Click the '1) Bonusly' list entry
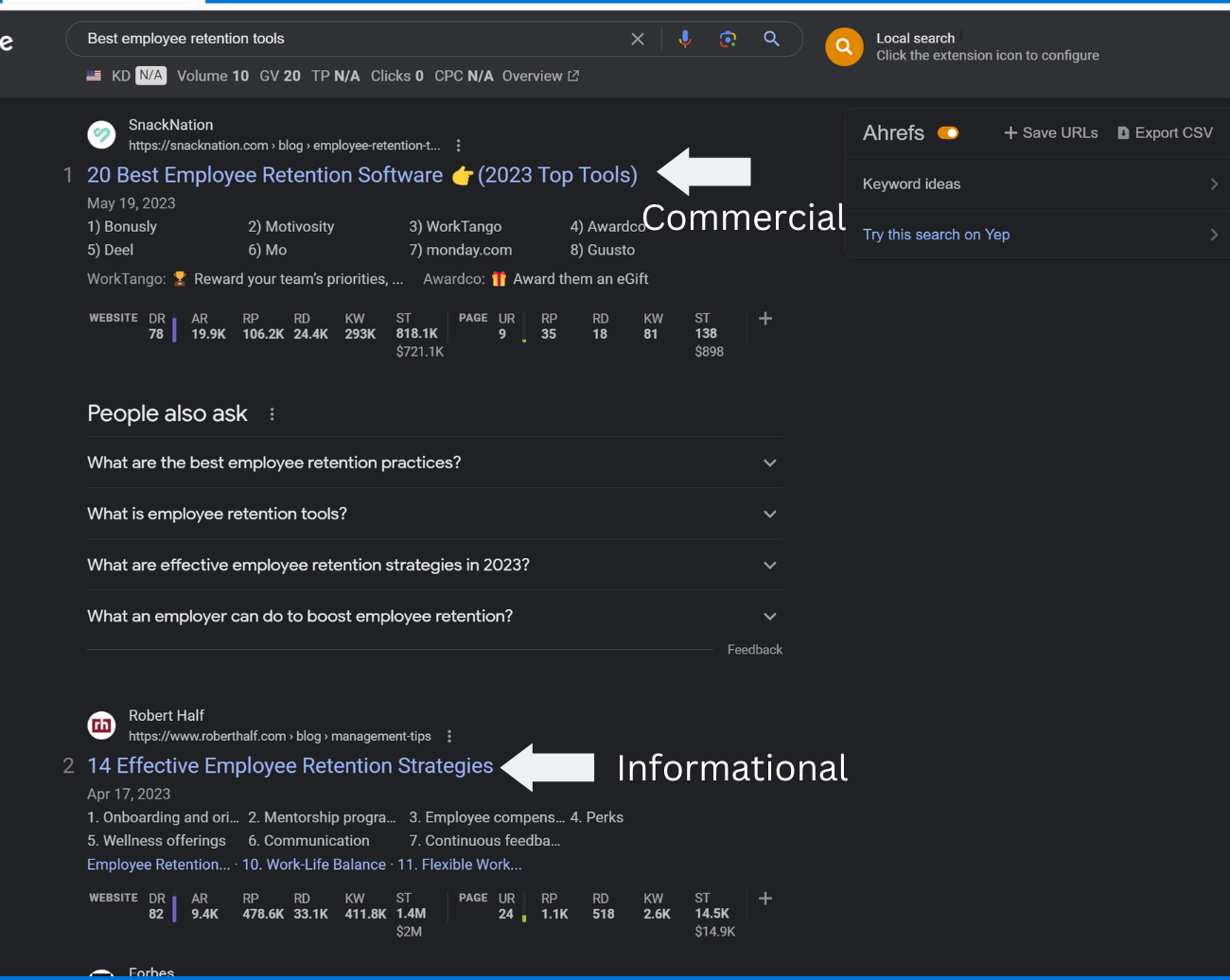This screenshot has height=980, width=1230. (122, 227)
